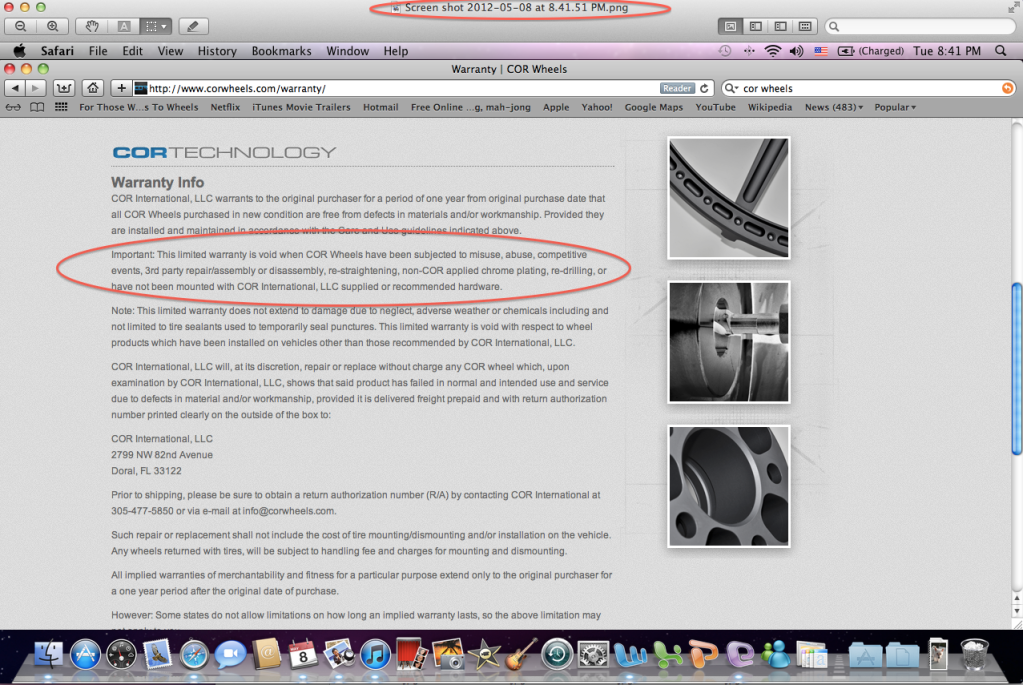Viewport: 1023px width, 685px height.
Task: Open Photo Booth from the dock
Action: coord(410,654)
